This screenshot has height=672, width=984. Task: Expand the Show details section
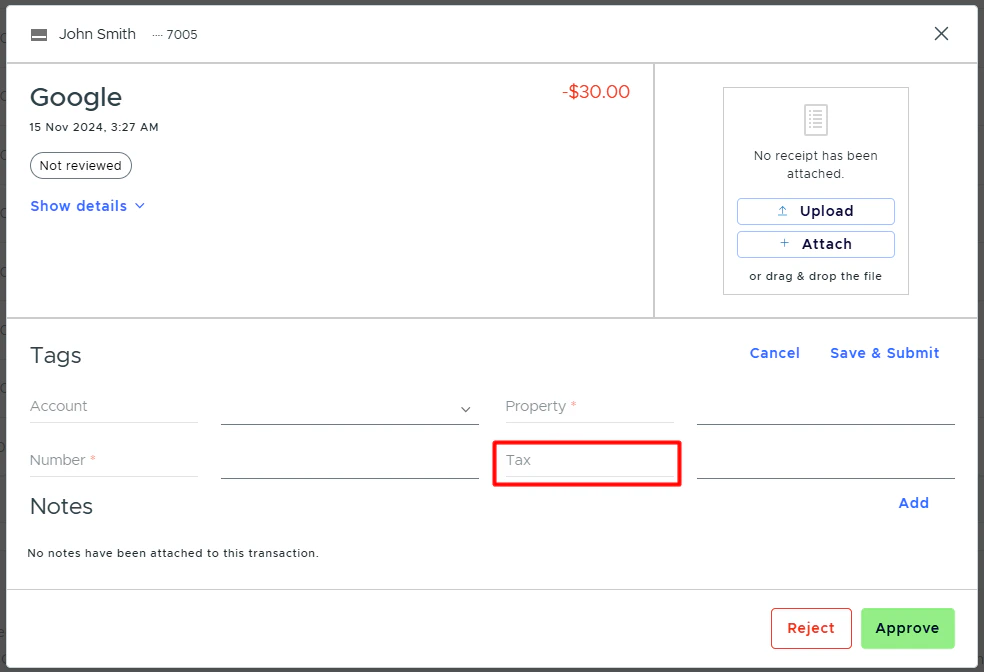click(87, 206)
